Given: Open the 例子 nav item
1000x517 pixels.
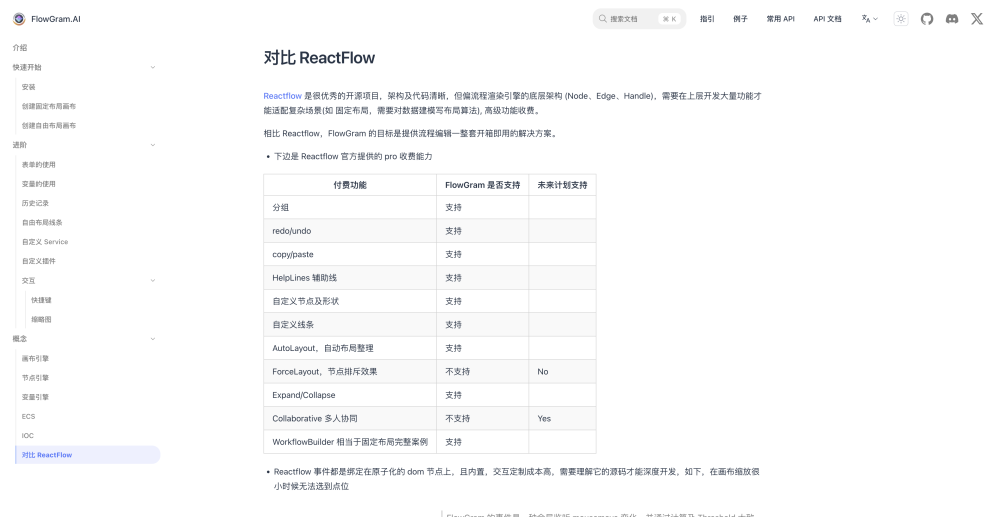Looking at the screenshot, I should tap(740, 19).
